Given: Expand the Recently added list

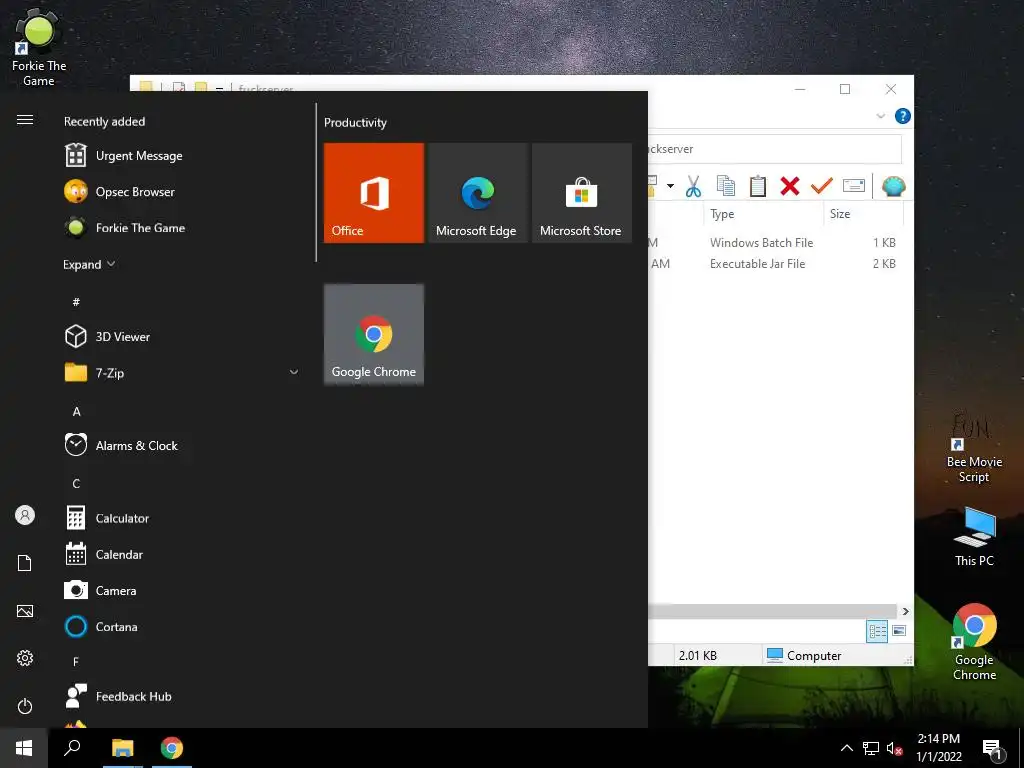Looking at the screenshot, I should coord(89,264).
